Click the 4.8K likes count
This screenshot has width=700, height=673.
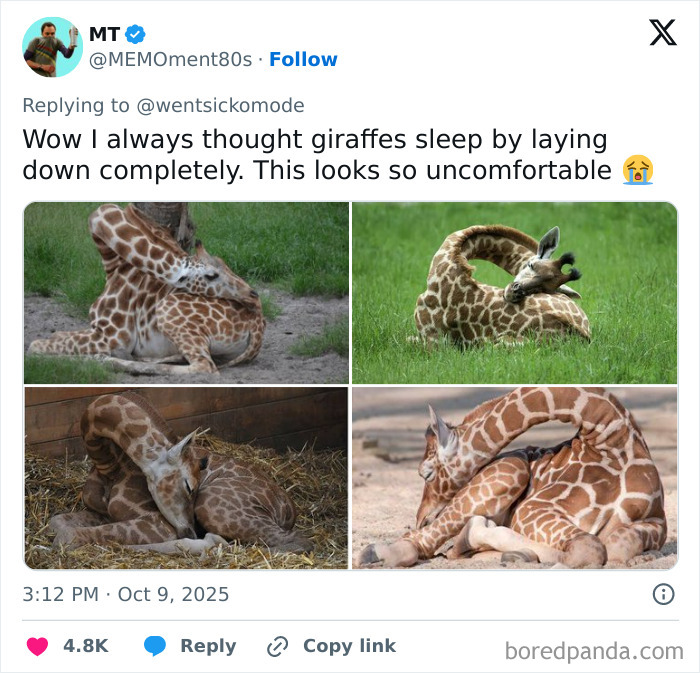pyautogui.click(x=85, y=646)
